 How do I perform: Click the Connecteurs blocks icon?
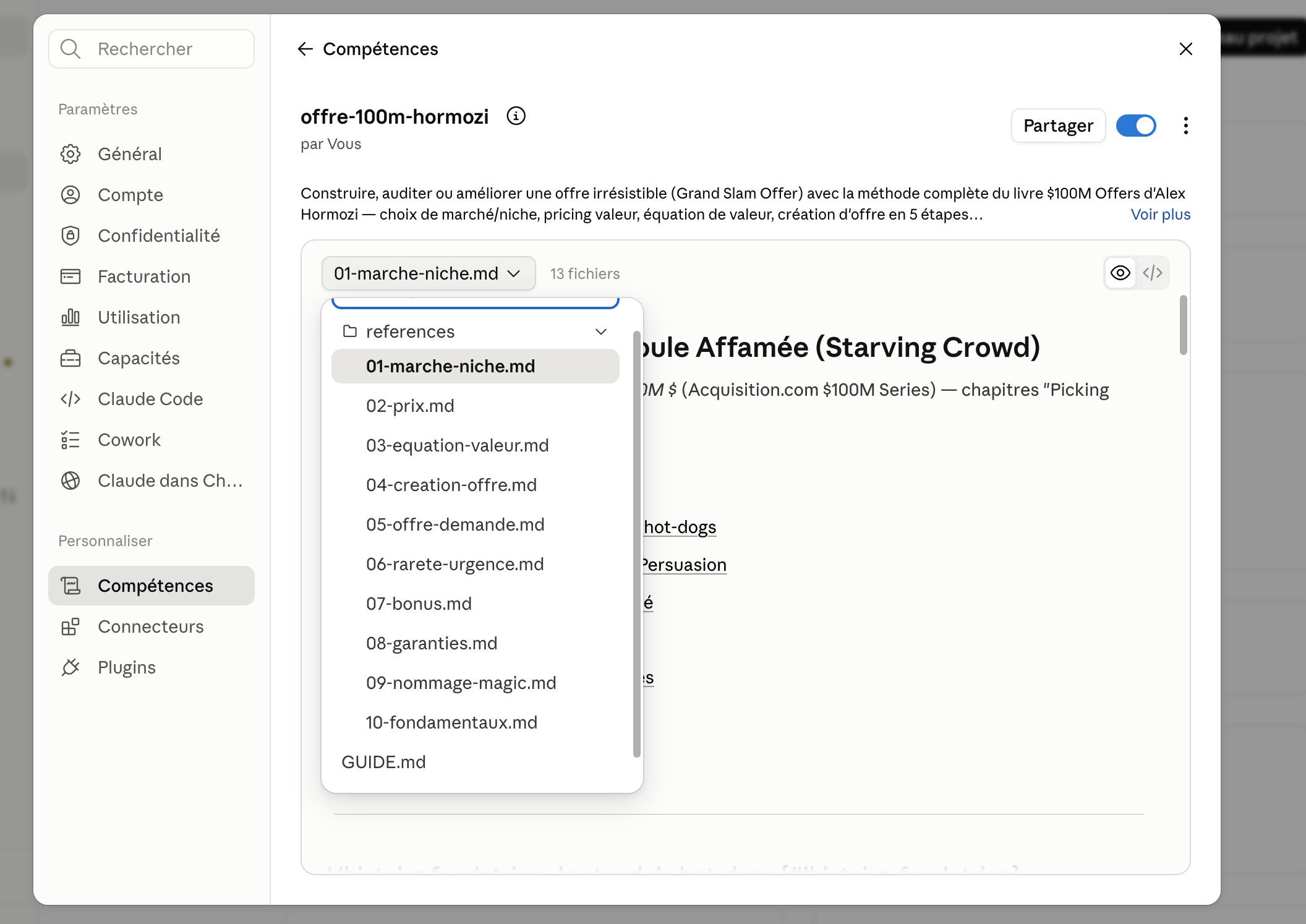pos(70,627)
